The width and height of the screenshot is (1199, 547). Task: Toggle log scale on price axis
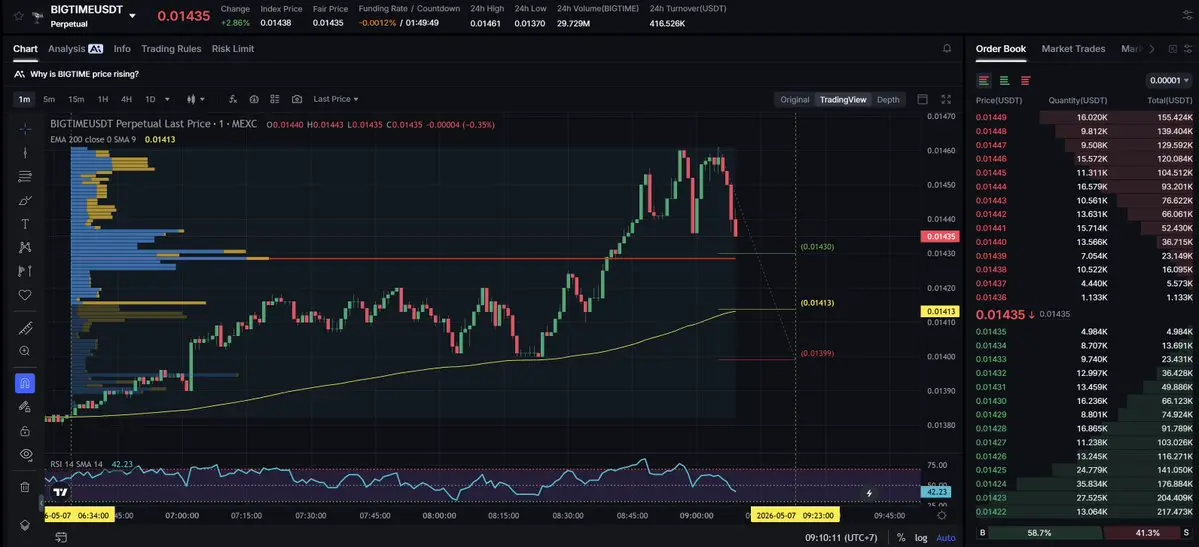click(x=921, y=538)
